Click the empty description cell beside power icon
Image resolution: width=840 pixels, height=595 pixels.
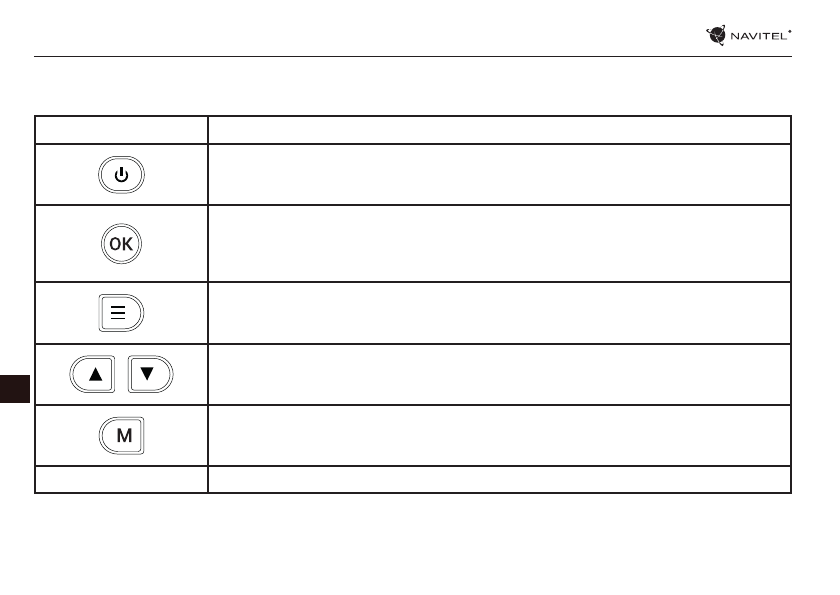pos(499,175)
